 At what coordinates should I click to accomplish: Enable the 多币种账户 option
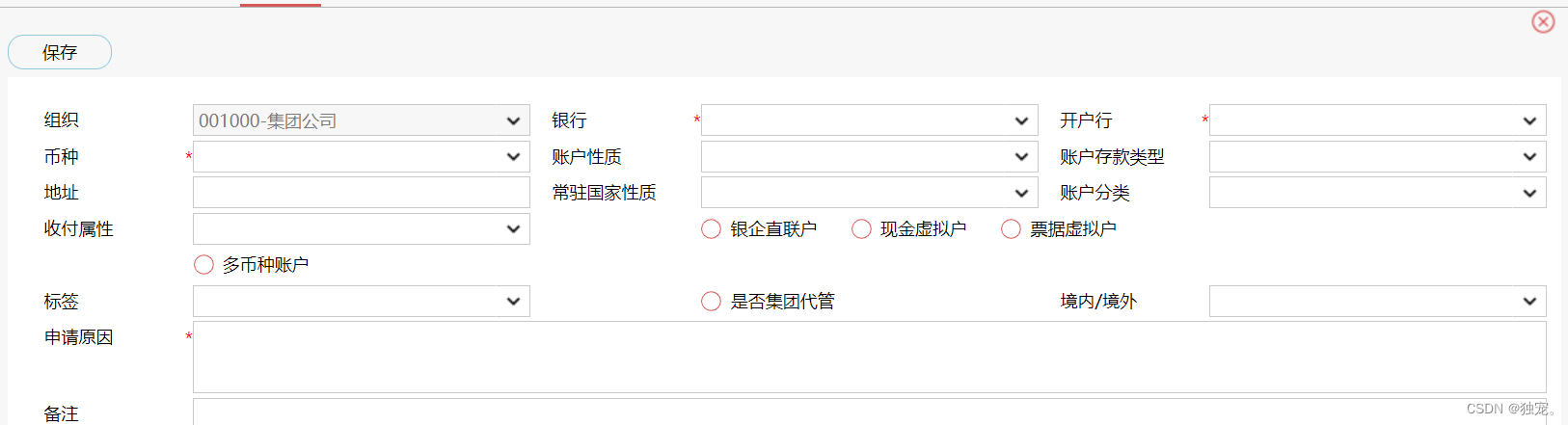pyautogui.click(x=203, y=264)
